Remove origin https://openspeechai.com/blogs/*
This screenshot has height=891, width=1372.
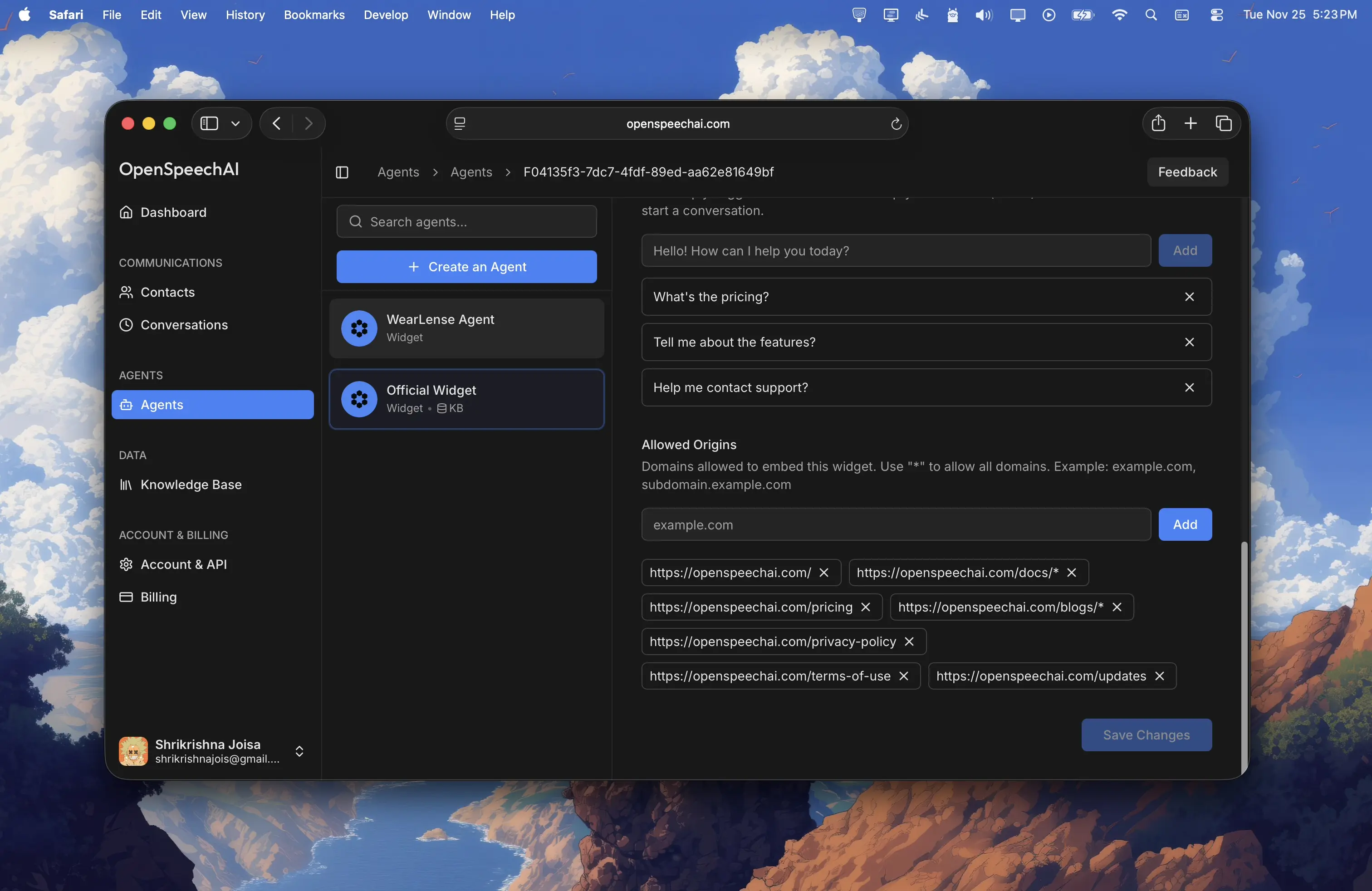click(x=1117, y=607)
